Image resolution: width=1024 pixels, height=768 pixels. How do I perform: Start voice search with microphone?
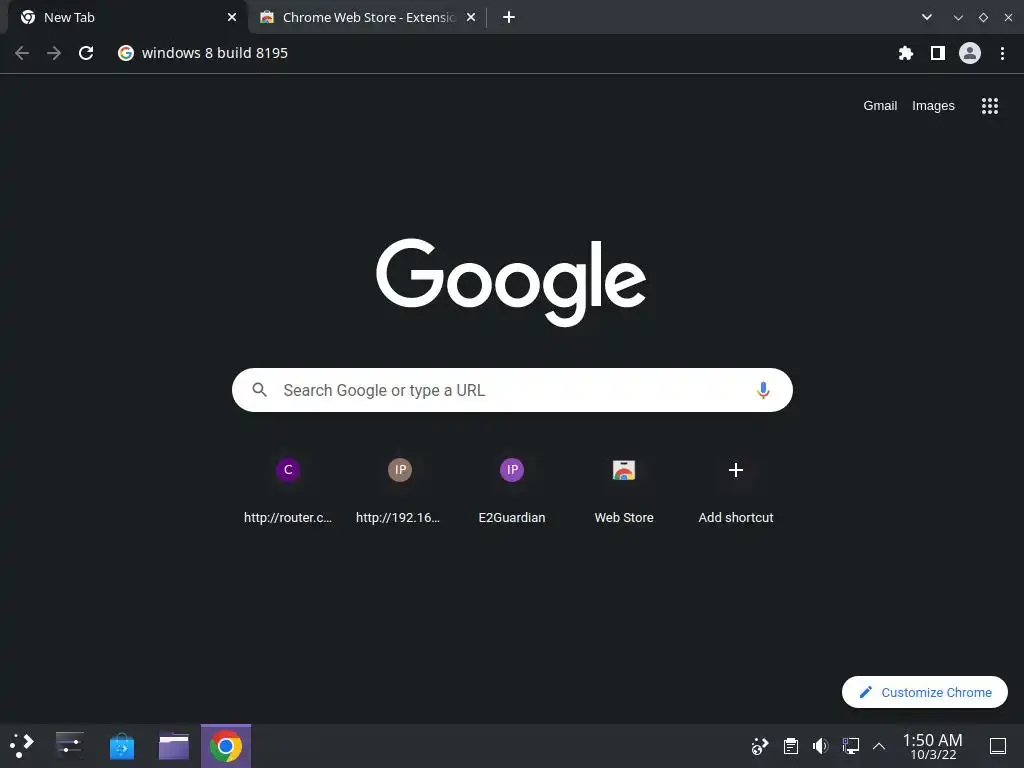pos(763,390)
